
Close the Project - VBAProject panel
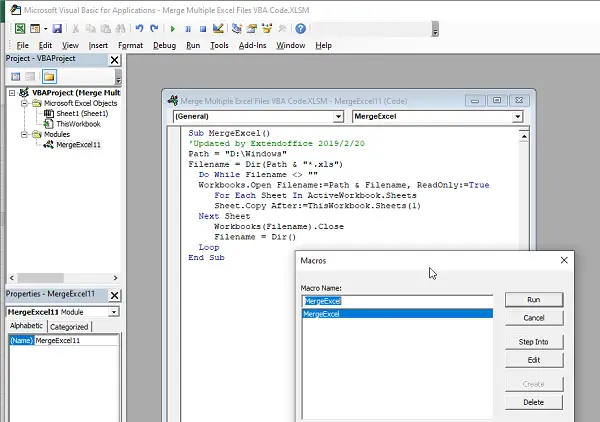[x=115, y=60]
